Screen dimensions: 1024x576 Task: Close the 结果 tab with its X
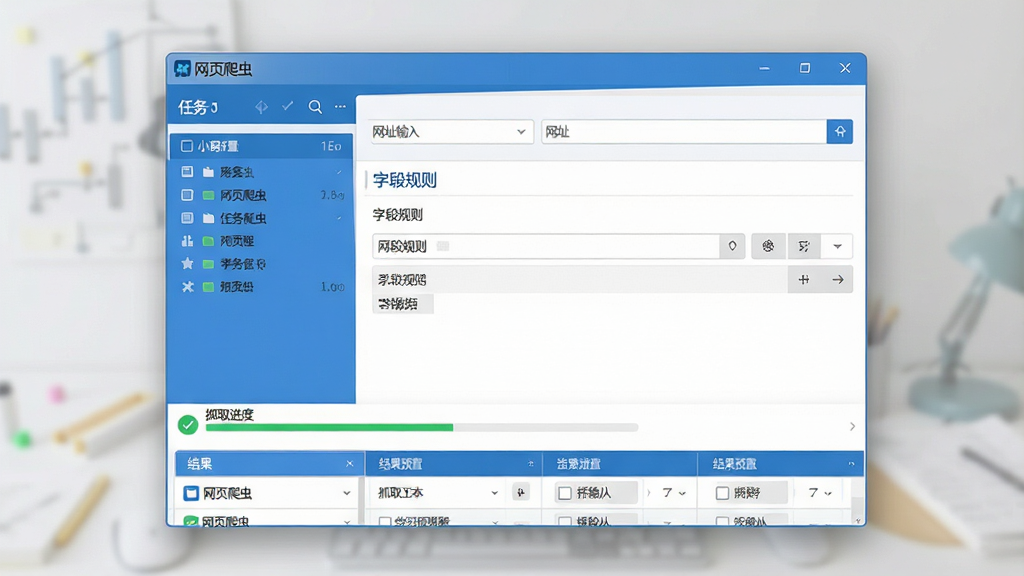pos(349,464)
